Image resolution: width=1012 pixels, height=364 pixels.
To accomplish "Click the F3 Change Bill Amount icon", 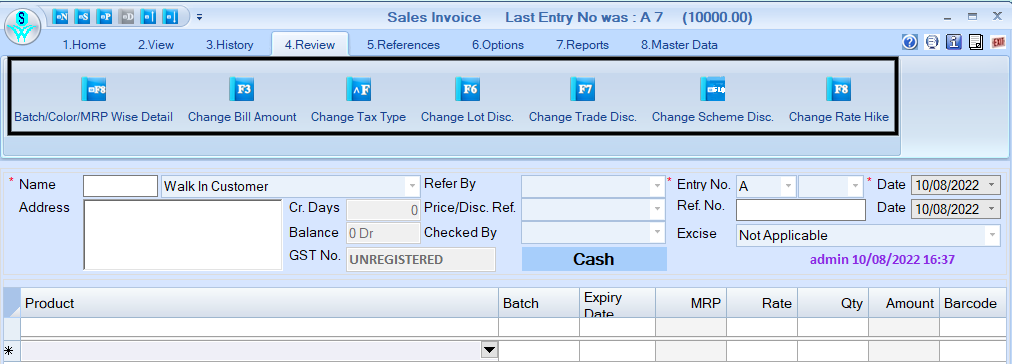I will [242, 89].
